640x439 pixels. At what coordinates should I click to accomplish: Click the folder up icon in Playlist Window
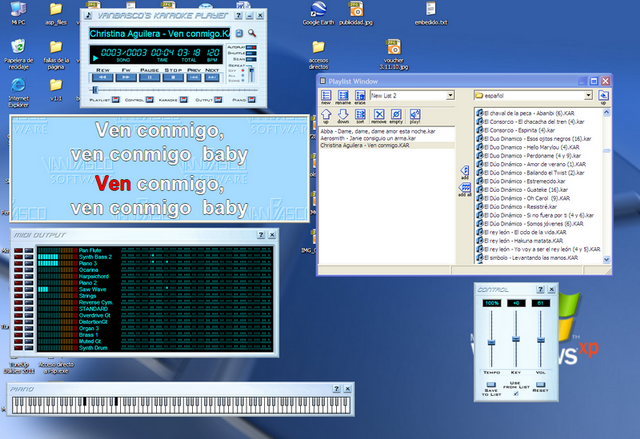pos(603,97)
